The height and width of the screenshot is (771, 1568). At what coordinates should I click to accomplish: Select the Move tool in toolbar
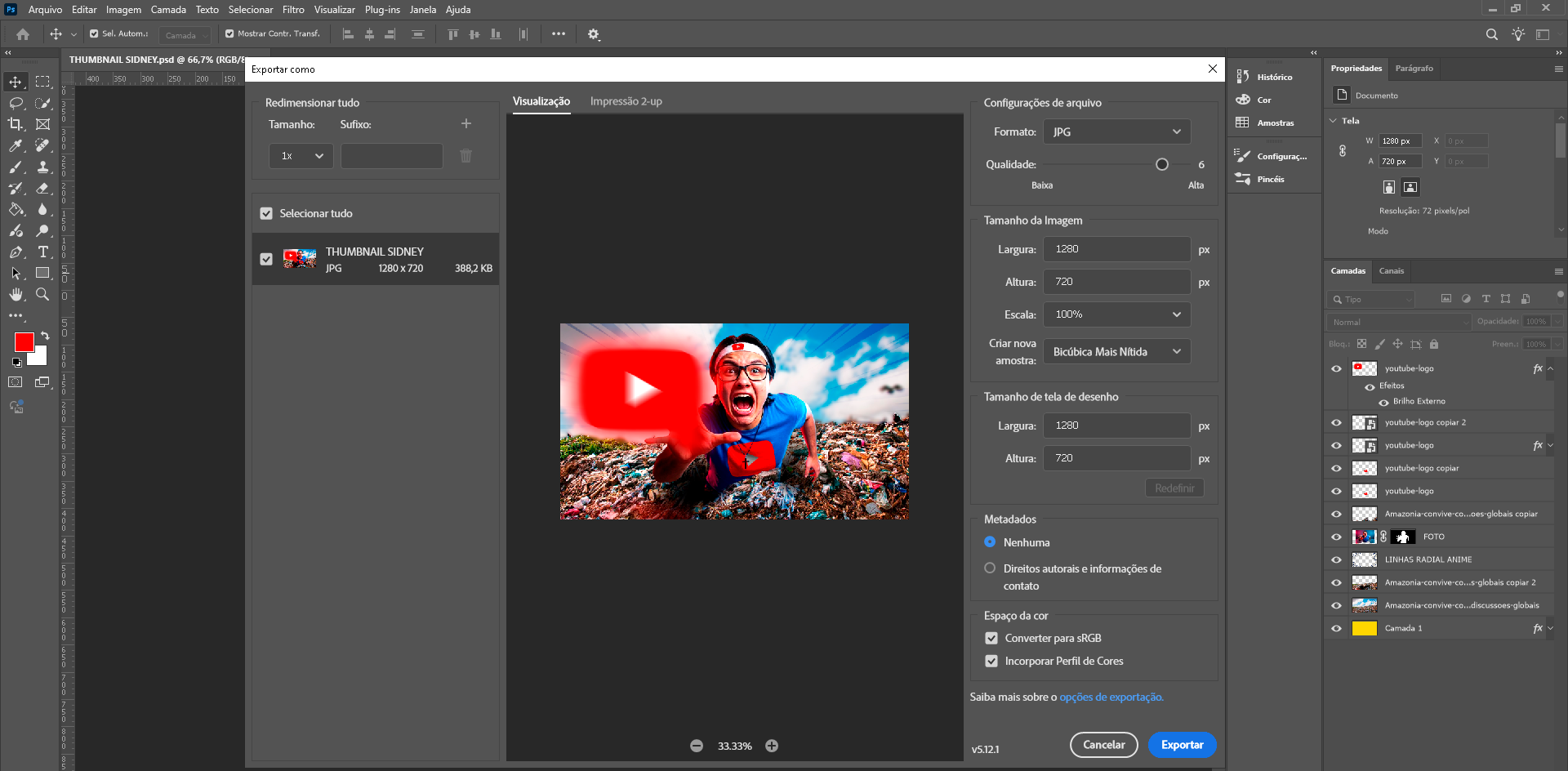(16, 82)
